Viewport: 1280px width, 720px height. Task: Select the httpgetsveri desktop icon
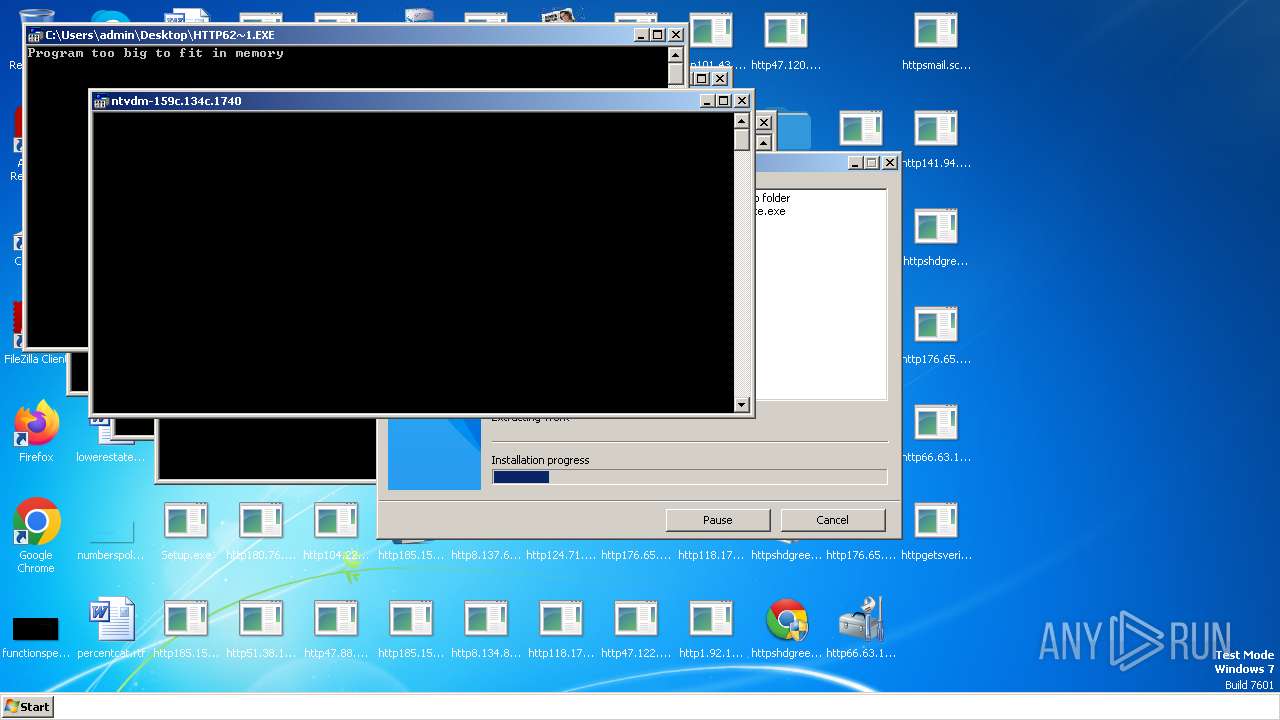pyautogui.click(x=936, y=531)
